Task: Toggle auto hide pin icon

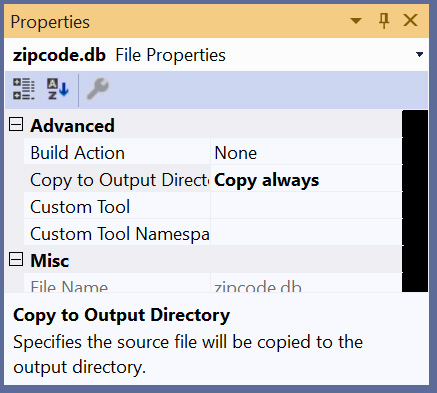Action: [384, 21]
